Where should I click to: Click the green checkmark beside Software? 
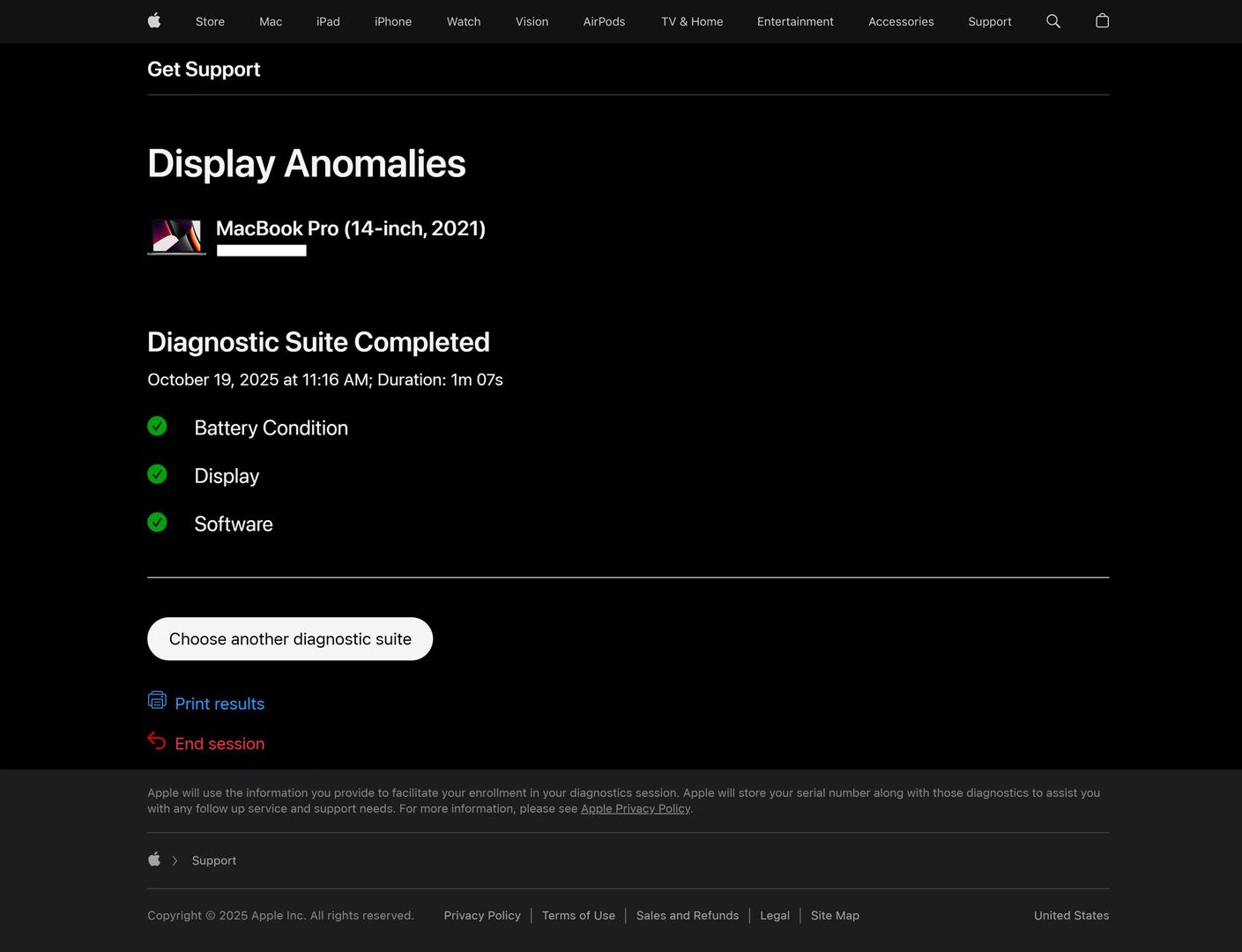click(x=157, y=523)
